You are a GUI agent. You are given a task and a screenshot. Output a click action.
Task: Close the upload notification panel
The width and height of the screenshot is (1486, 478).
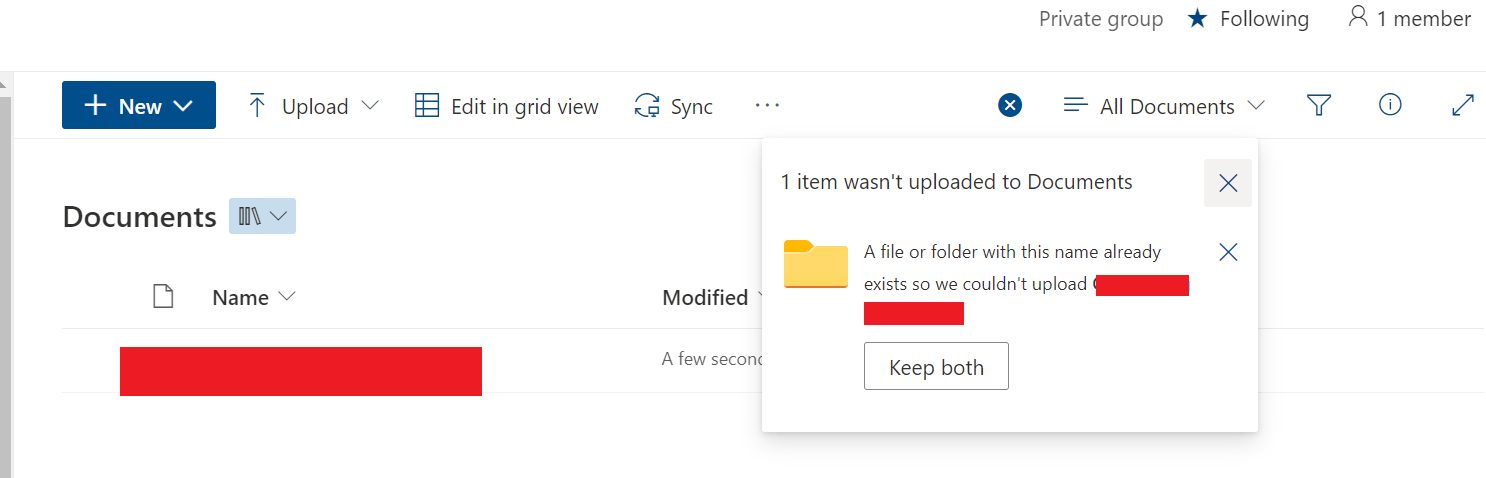tap(1228, 183)
